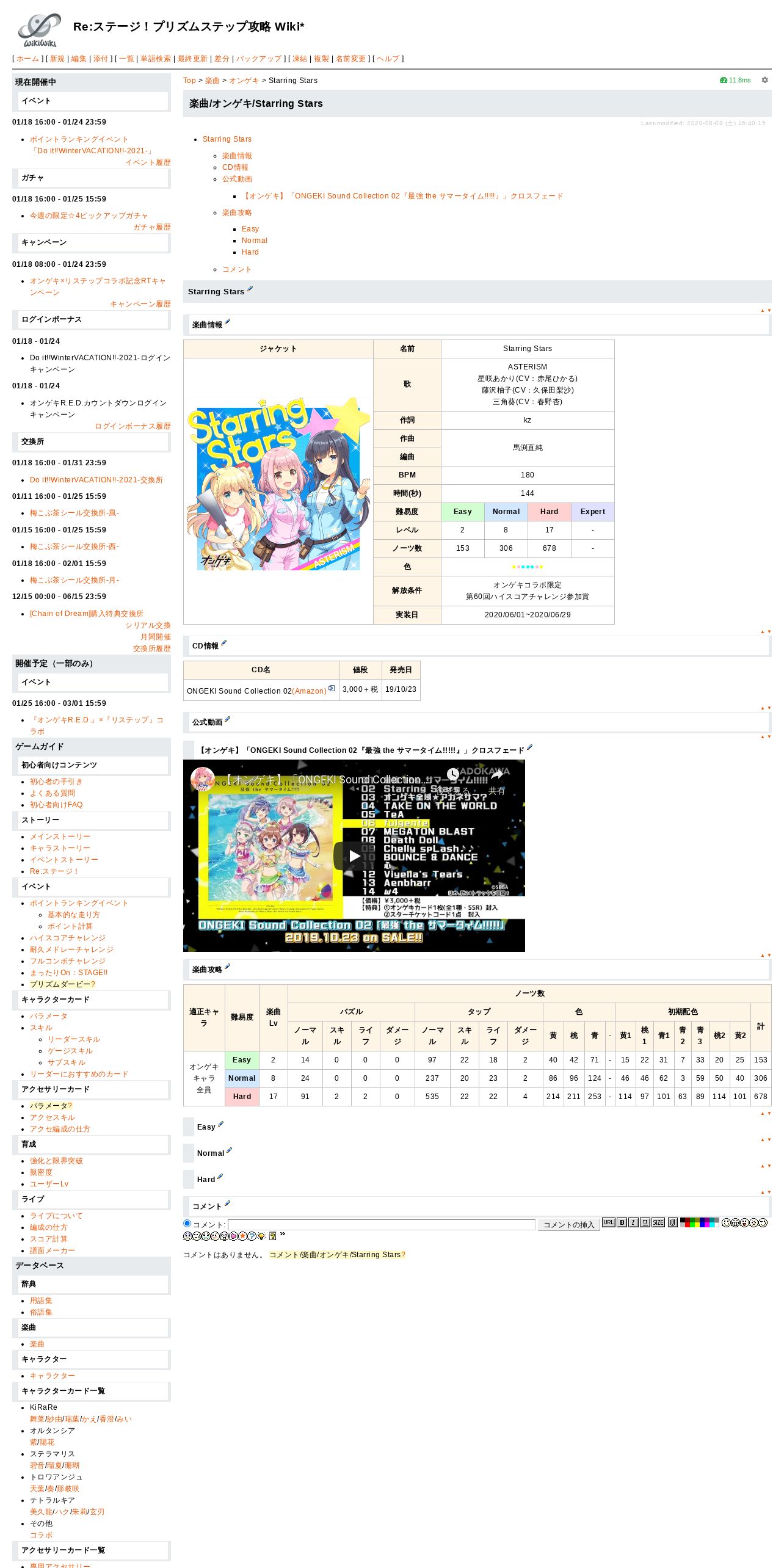
Task: Click the YouTube channel avatar on the video
Action: [x=202, y=779]
